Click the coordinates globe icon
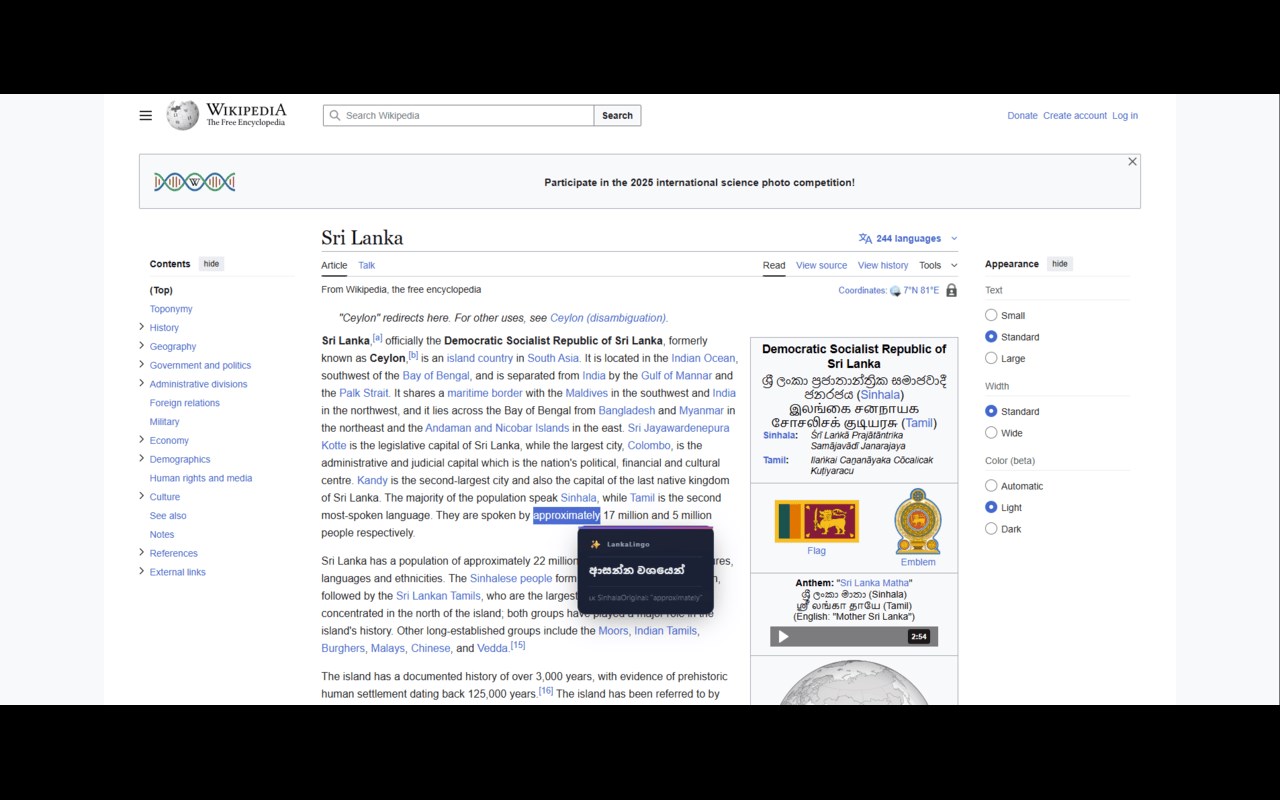1280x800 pixels. (x=895, y=291)
